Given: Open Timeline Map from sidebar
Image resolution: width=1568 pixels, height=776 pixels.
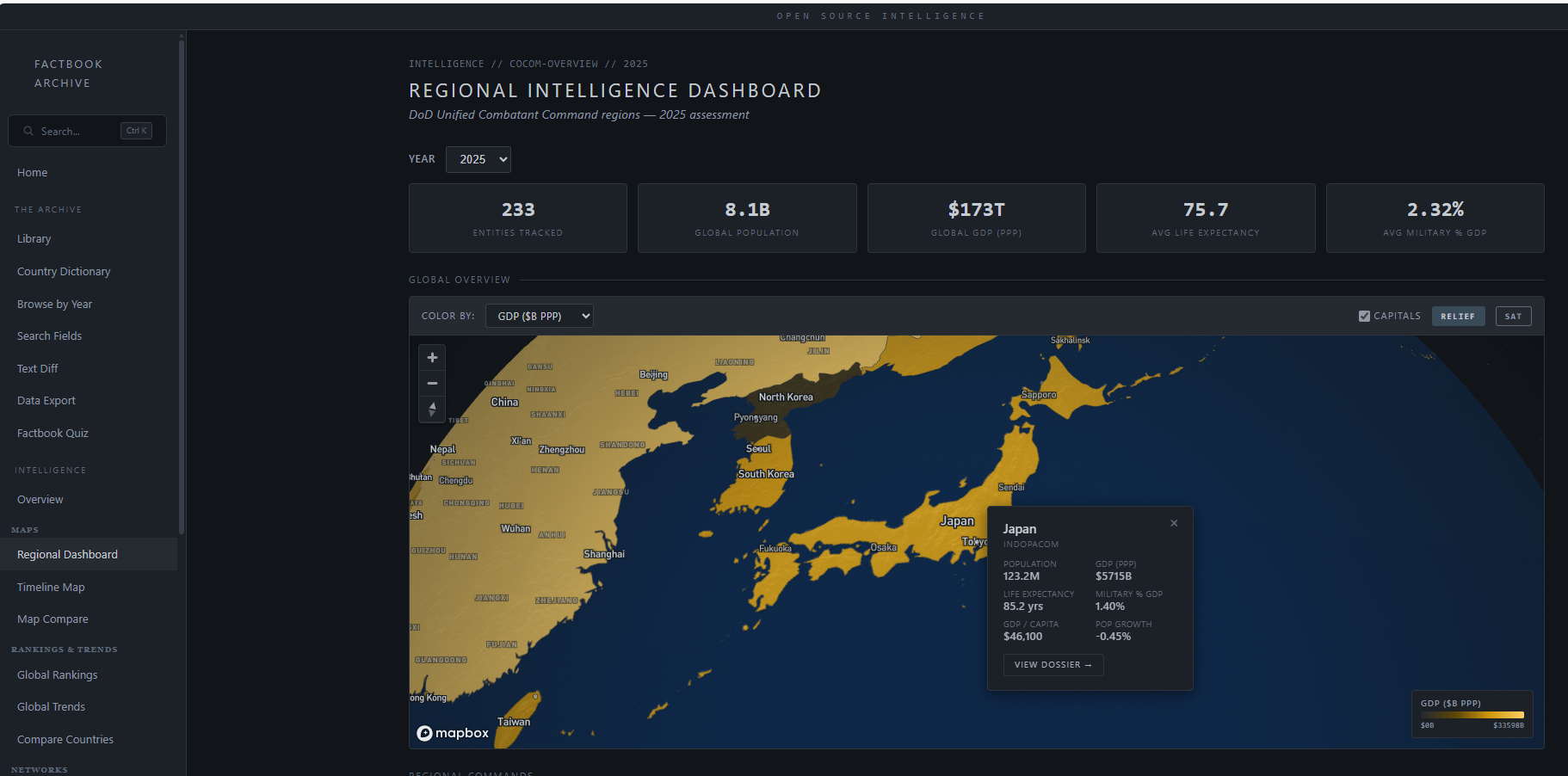Looking at the screenshot, I should pos(51,588).
